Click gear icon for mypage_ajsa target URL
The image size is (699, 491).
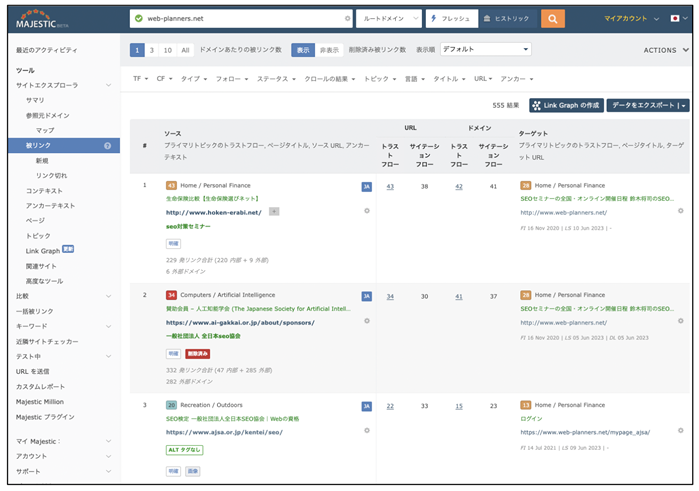(681, 431)
